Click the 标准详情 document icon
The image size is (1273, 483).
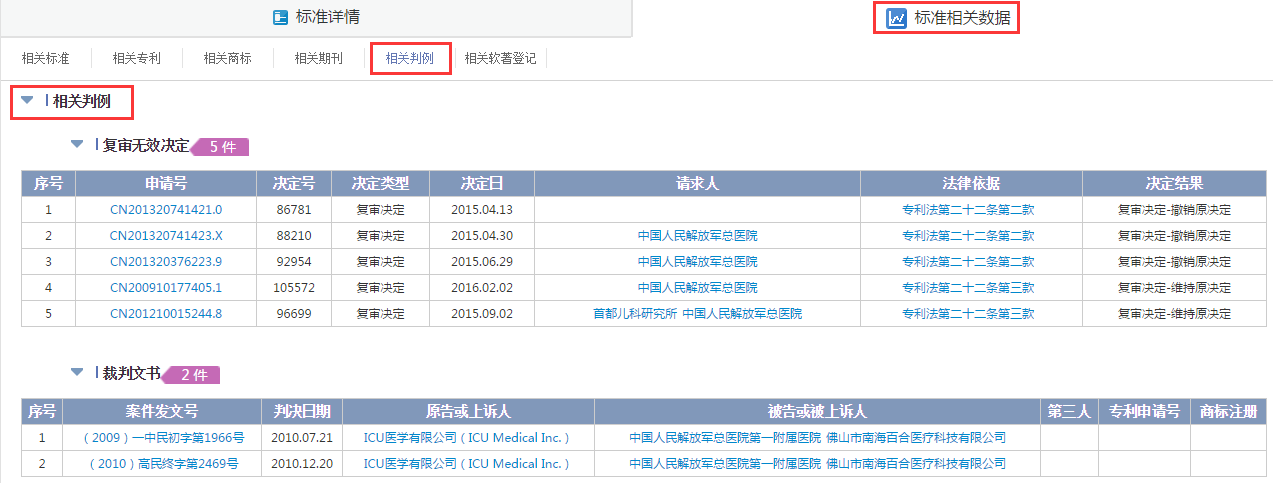click(x=280, y=18)
